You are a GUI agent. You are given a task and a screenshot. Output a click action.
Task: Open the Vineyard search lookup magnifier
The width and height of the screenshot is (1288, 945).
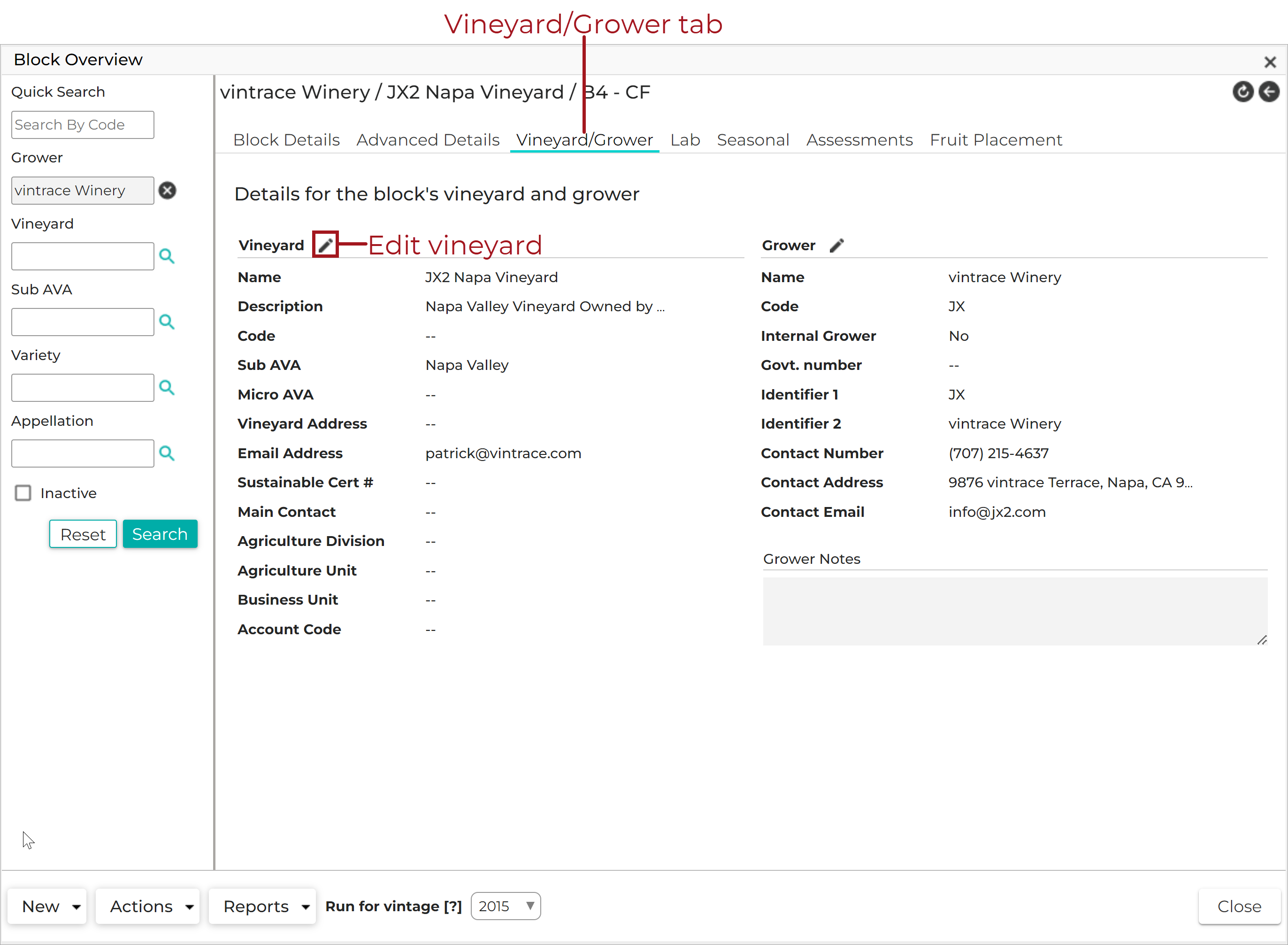coord(167,256)
